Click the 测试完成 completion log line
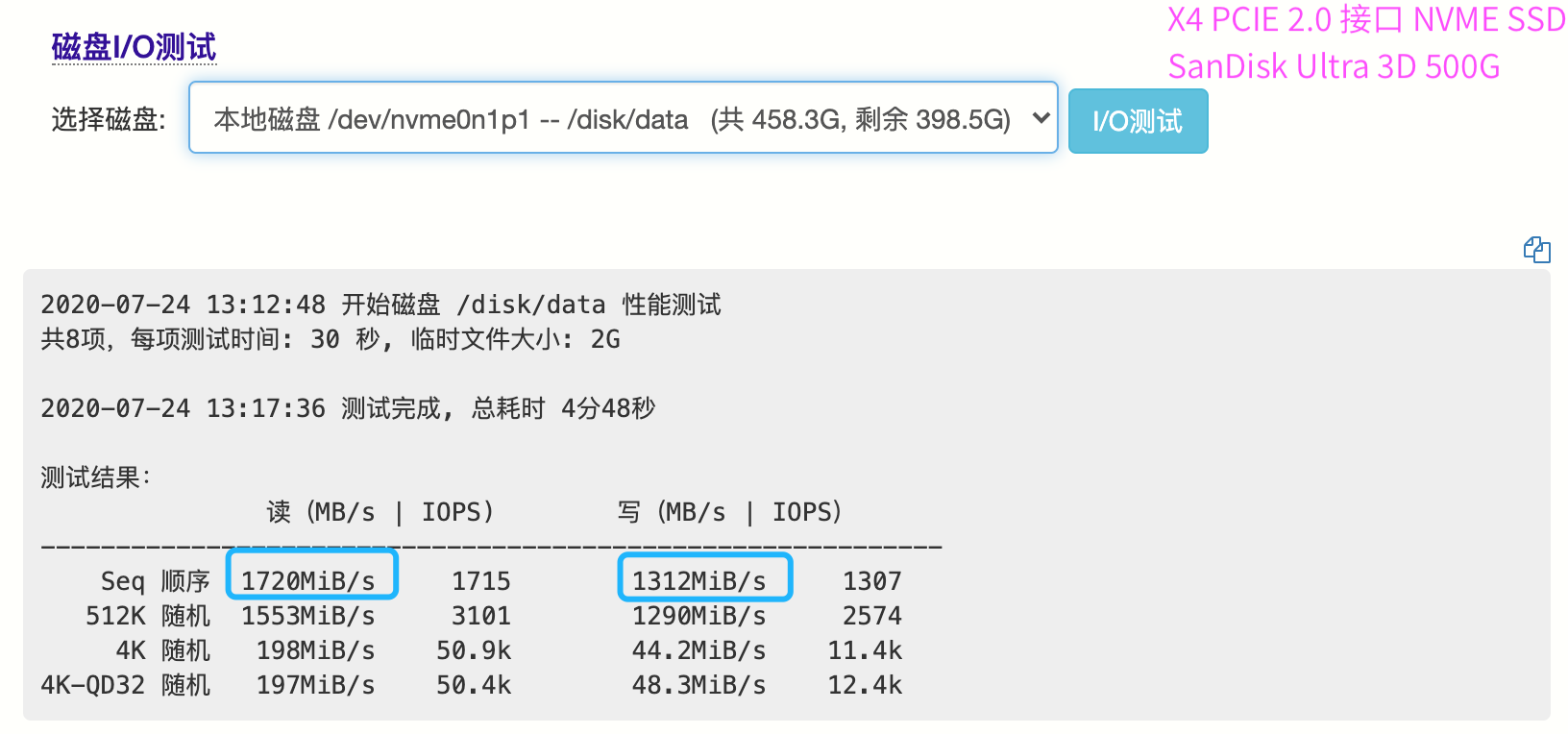This screenshot has width=1568, height=734. click(348, 408)
